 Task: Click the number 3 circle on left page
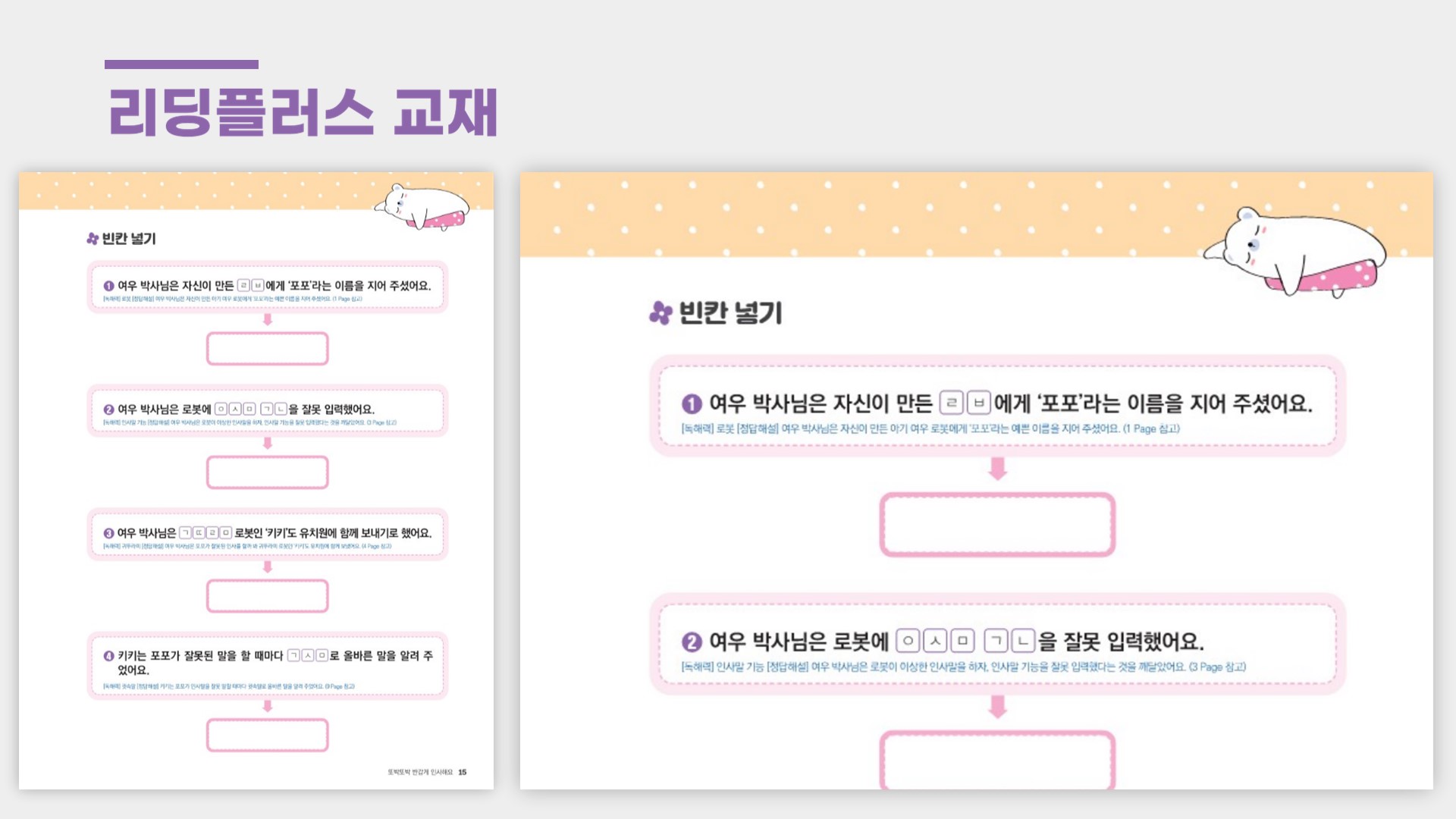[108, 534]
